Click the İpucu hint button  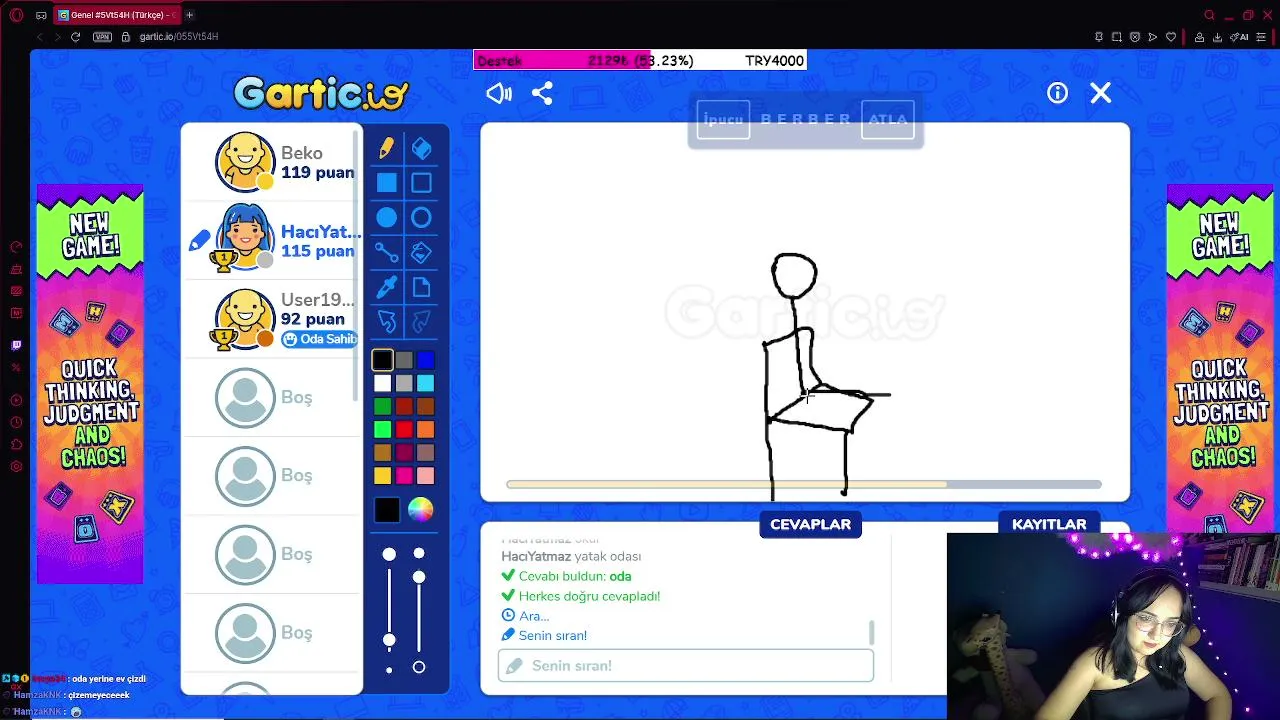723,119
